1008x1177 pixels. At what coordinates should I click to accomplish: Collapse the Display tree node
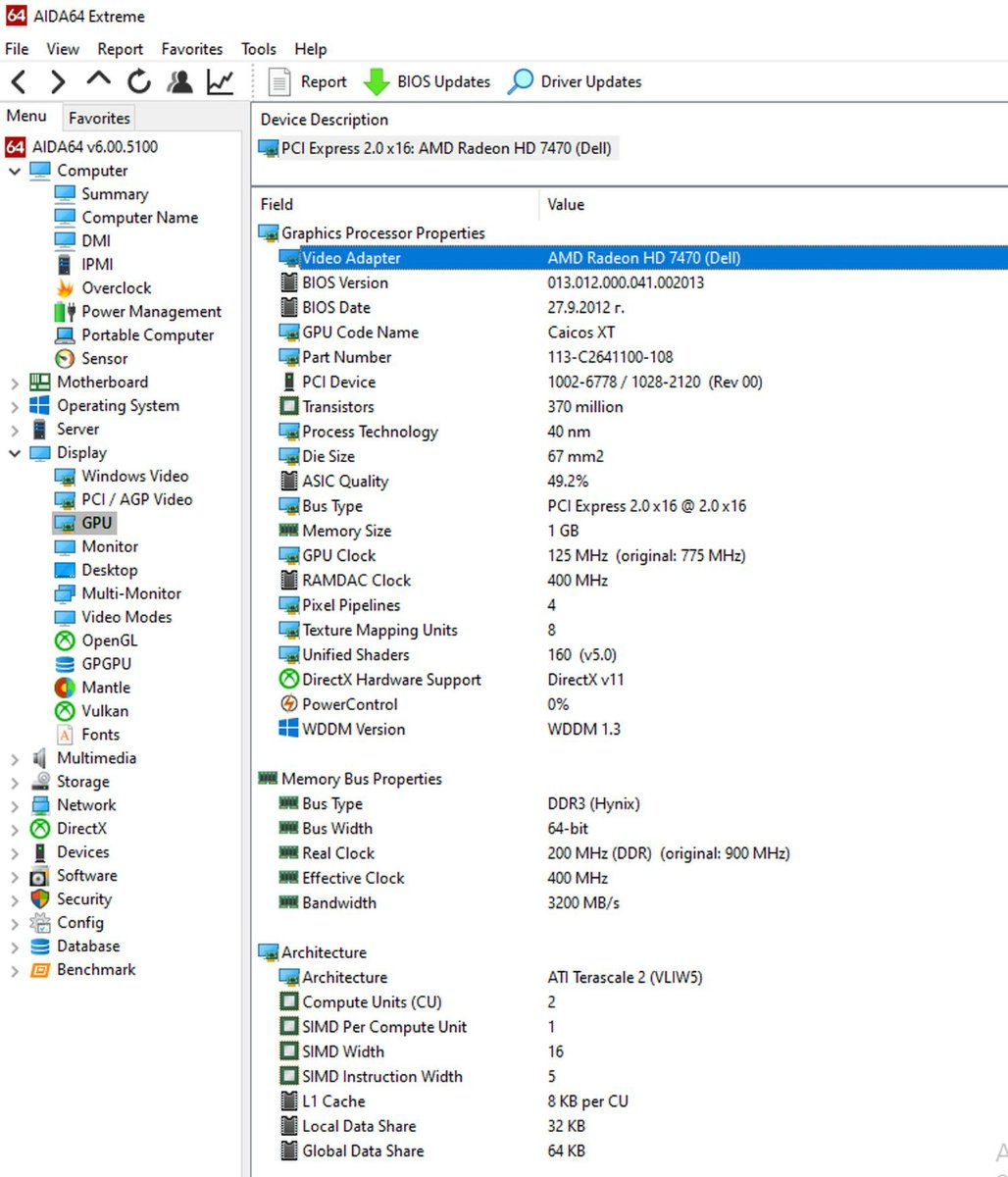14,453
